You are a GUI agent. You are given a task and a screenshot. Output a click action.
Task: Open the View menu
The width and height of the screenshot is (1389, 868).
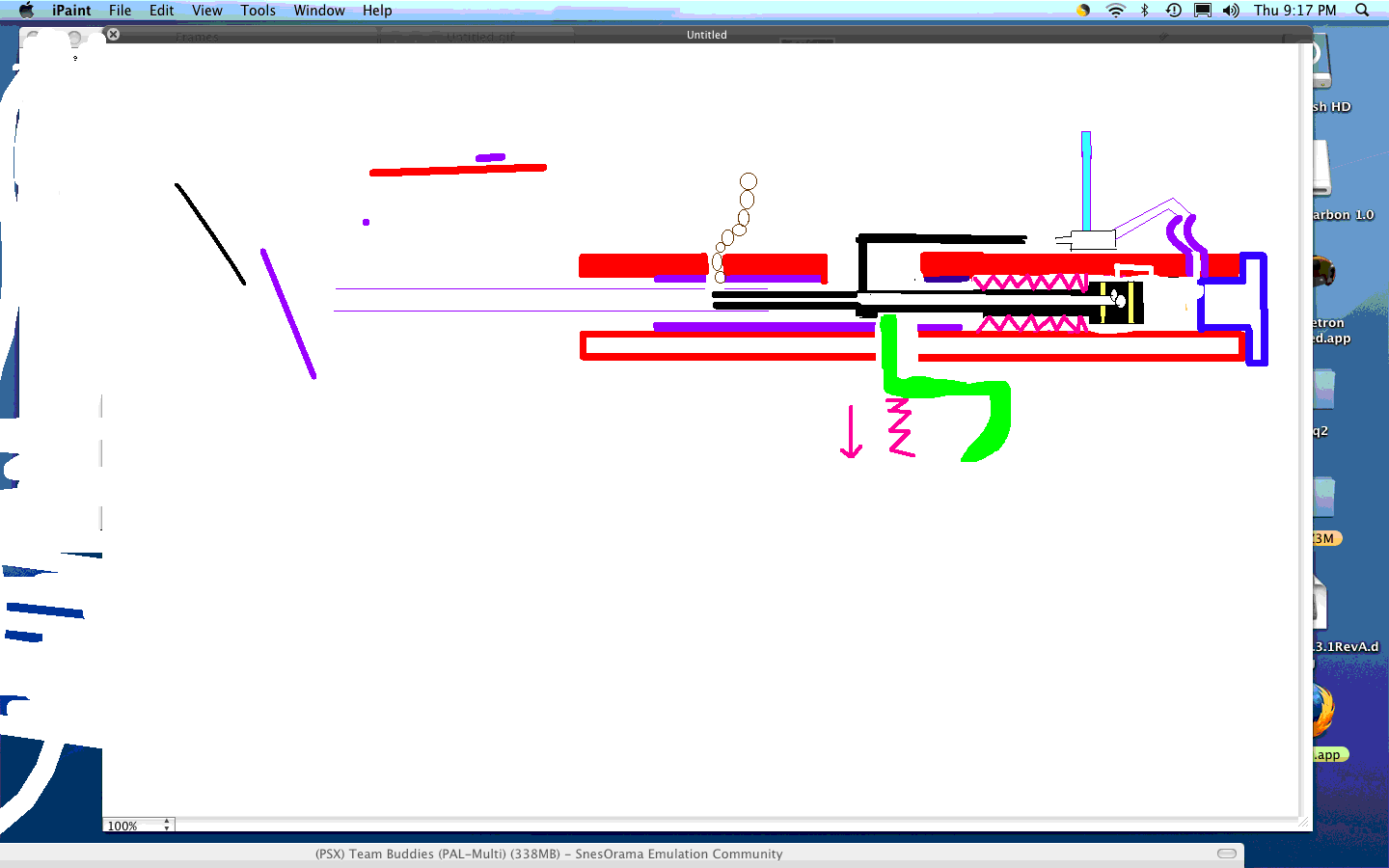click(x=206, y=11)
